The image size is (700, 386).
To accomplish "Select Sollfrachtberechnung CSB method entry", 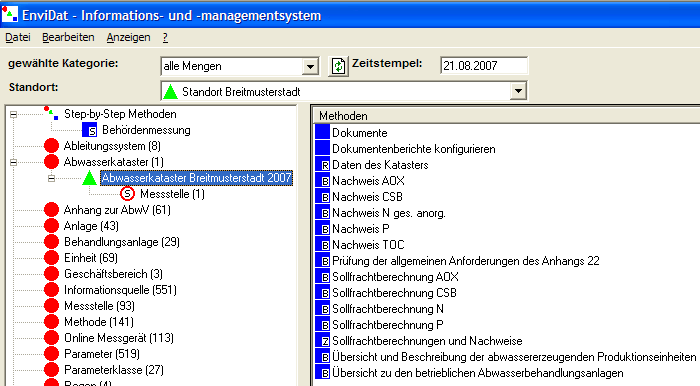I will [394, 293].
